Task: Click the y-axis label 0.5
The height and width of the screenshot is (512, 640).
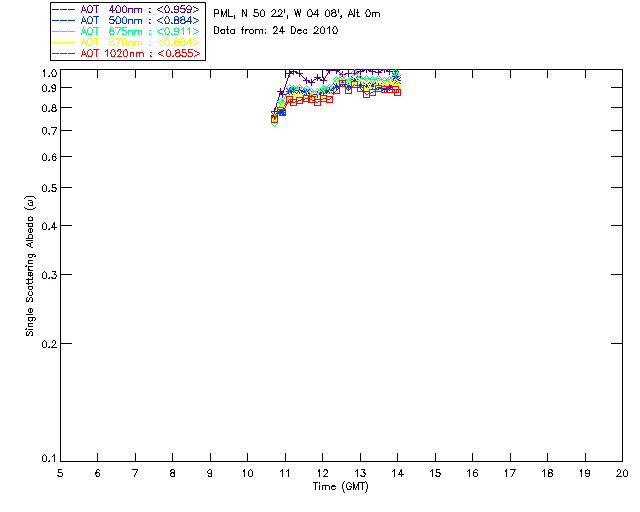Action: [x=49, y=188]
